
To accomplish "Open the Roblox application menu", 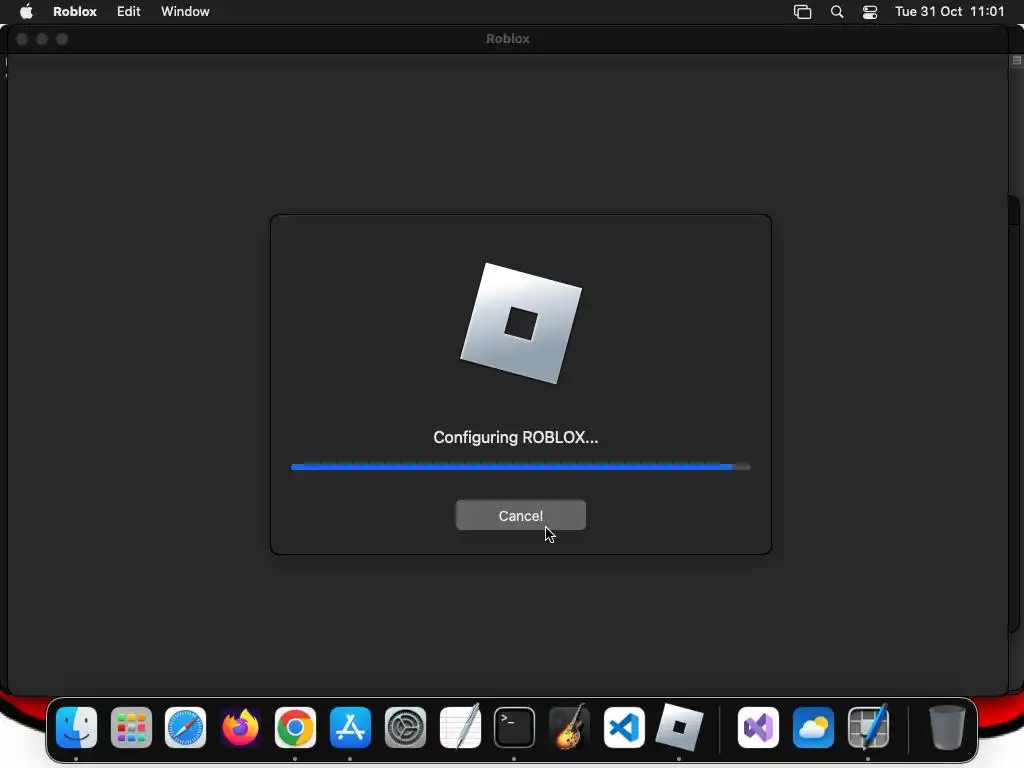I will click(x=74, y=12).
